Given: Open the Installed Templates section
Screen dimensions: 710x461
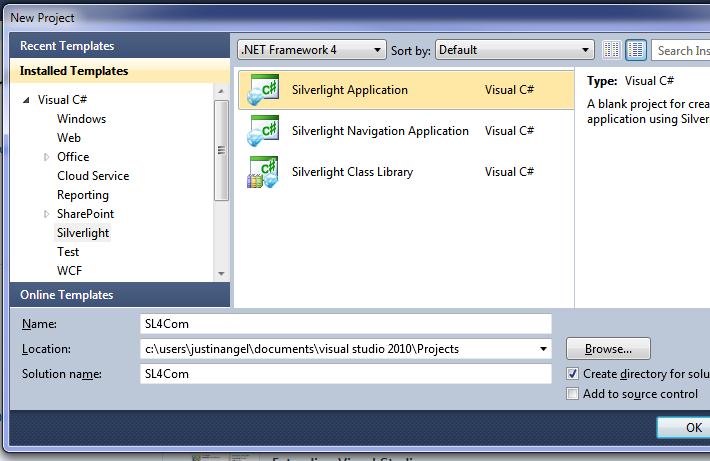Looking at the screenshot, I should 120,71.
